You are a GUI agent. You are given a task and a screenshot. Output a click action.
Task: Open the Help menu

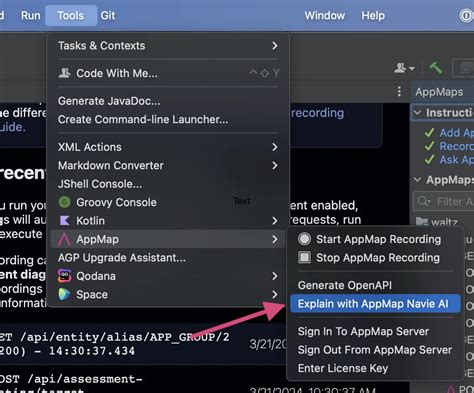tap(373, 15)
